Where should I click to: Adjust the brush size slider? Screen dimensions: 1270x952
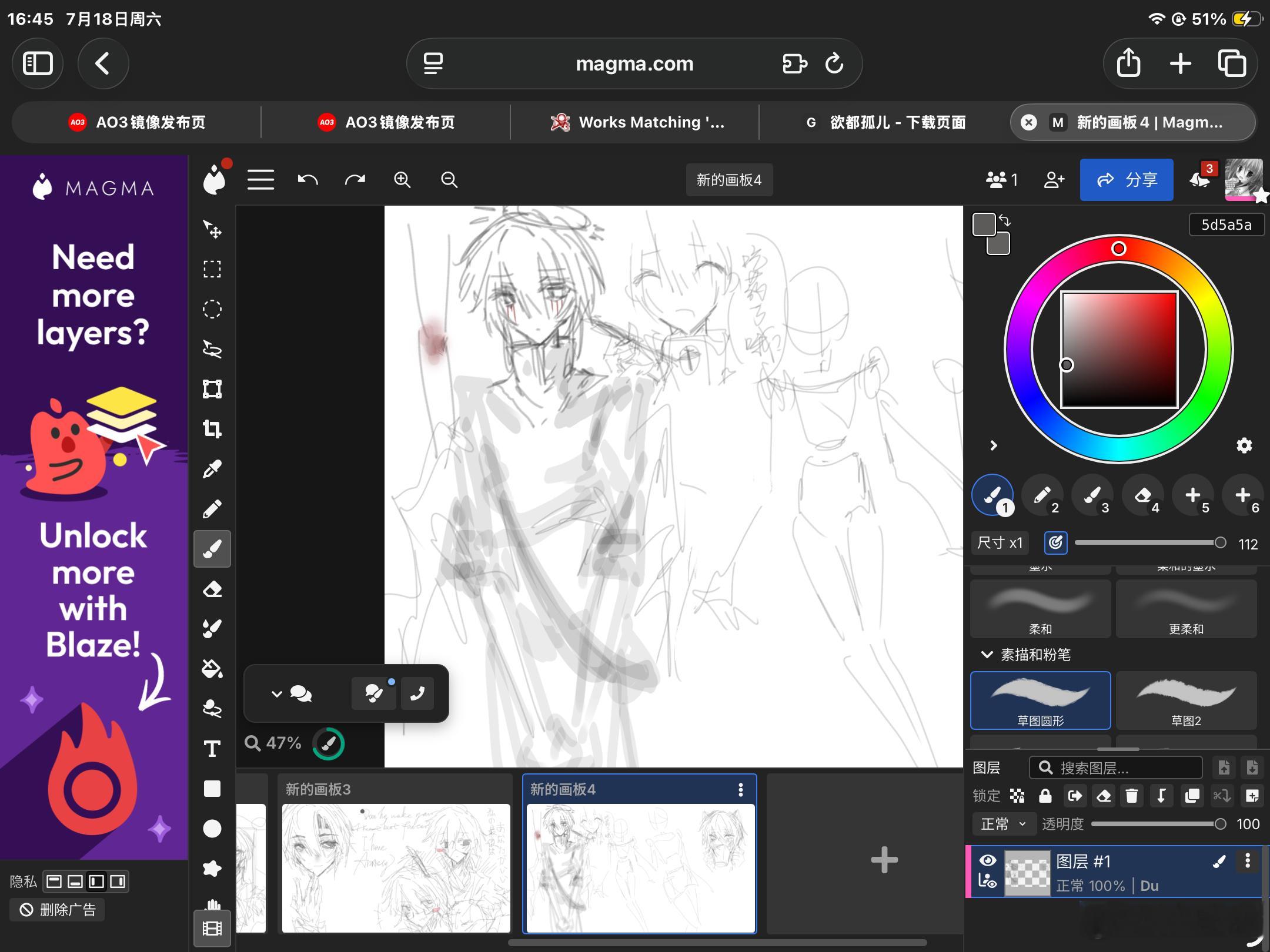tap(1150, 543)
